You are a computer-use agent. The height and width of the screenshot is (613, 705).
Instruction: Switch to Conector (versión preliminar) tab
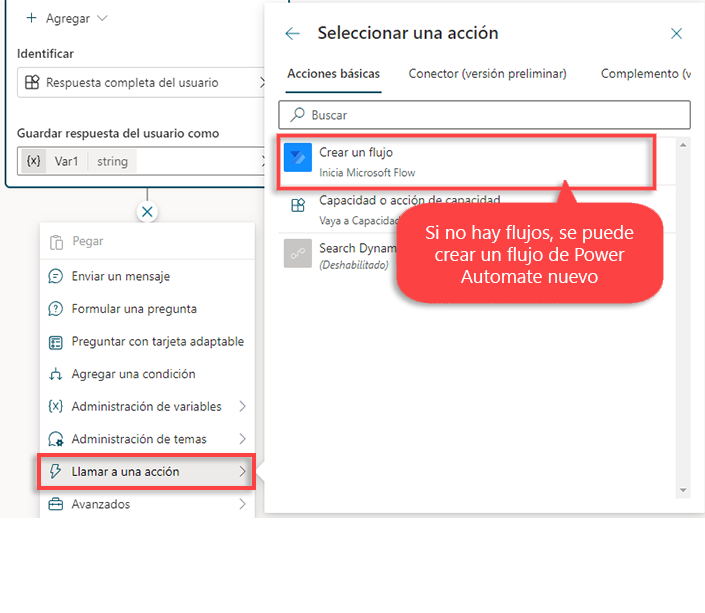click(487, 74)
